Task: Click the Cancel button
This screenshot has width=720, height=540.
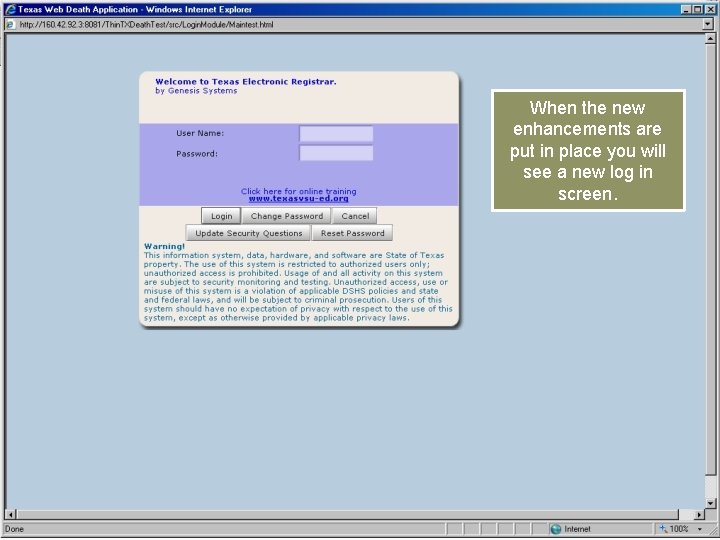Action: pos(355,216)
